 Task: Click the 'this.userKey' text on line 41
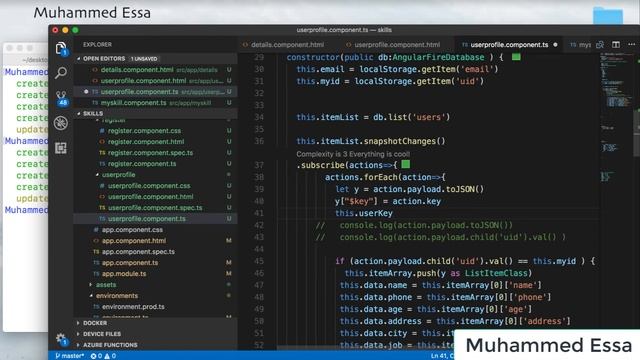[x=364, y=213]
